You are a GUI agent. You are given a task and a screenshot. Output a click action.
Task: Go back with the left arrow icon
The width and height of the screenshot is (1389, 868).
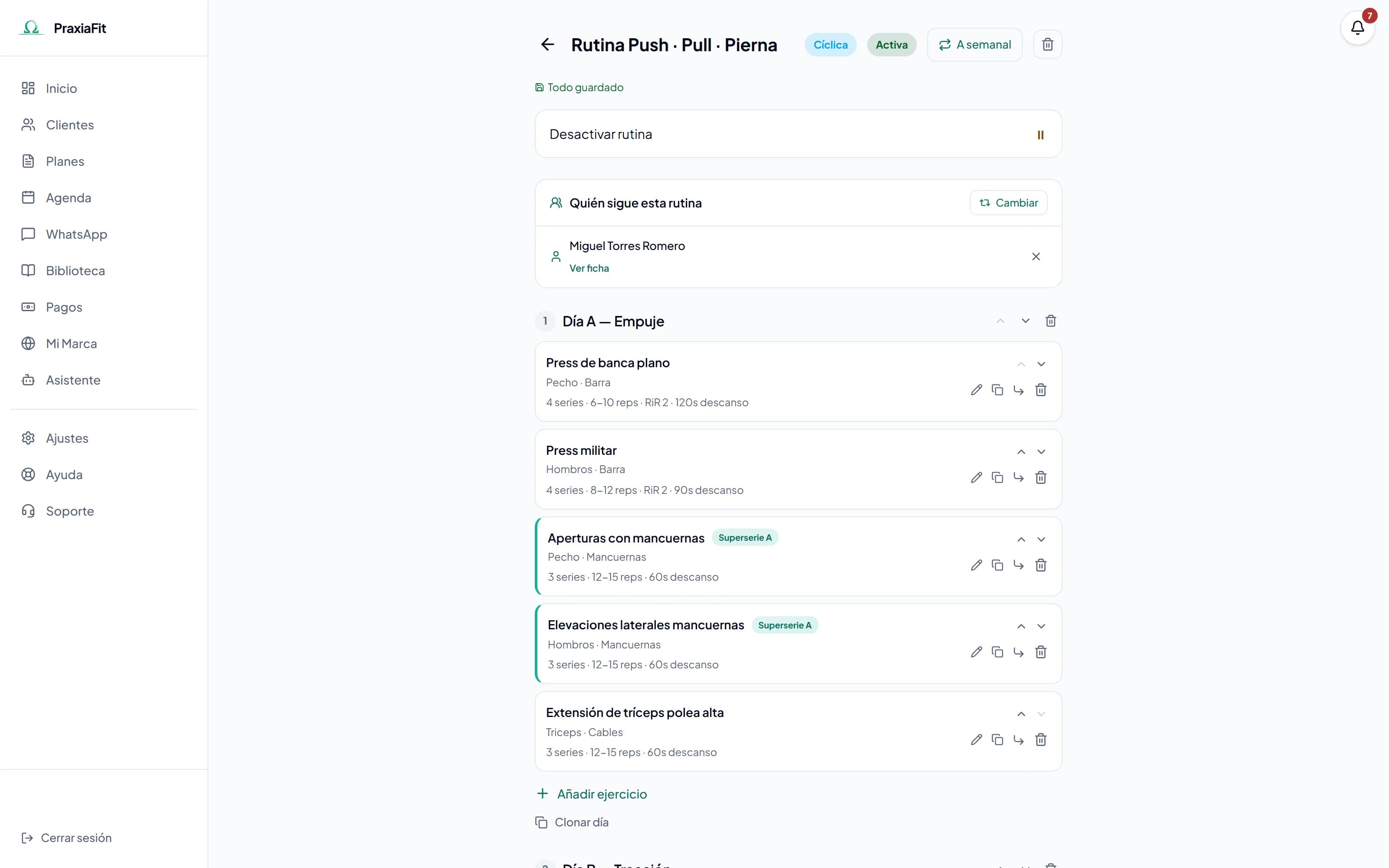547,45
